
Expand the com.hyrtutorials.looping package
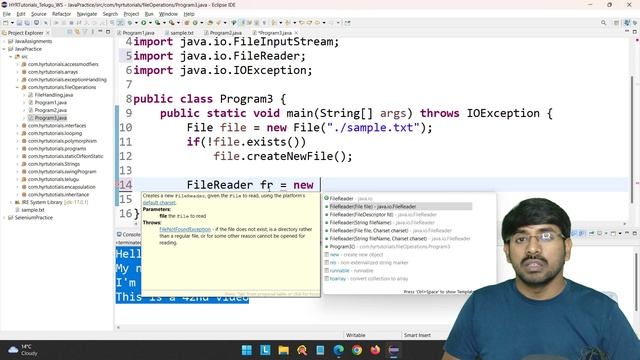click(x=18, y=133)
